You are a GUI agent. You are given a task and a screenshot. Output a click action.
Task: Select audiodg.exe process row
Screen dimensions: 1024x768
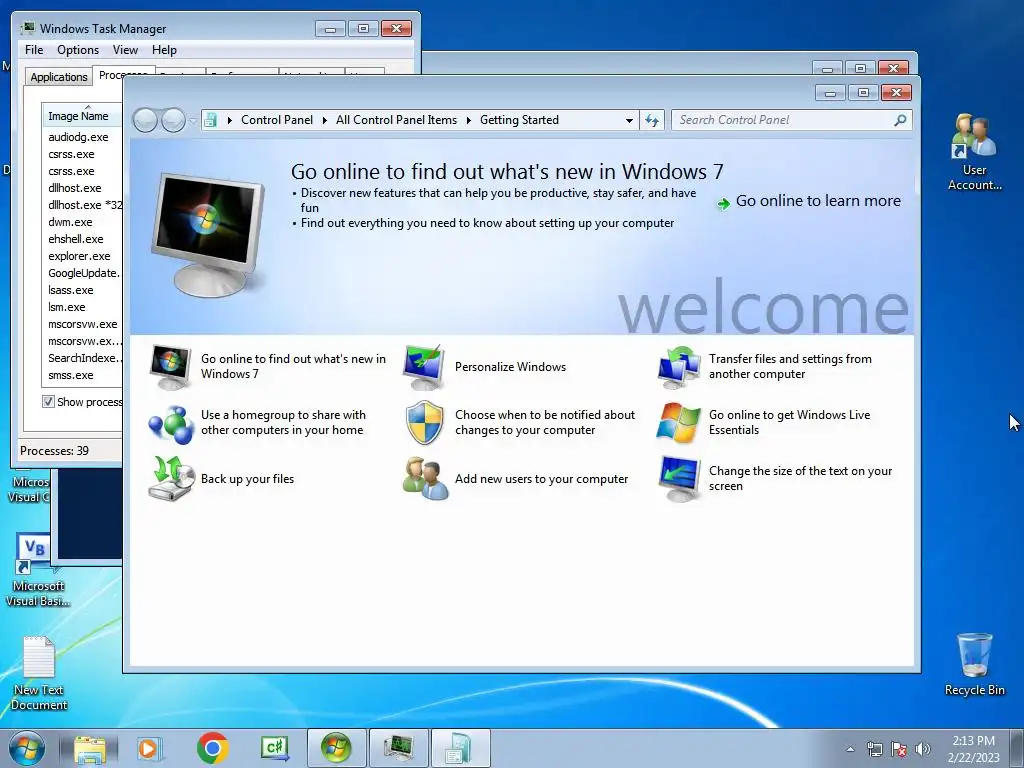point(82,137)
